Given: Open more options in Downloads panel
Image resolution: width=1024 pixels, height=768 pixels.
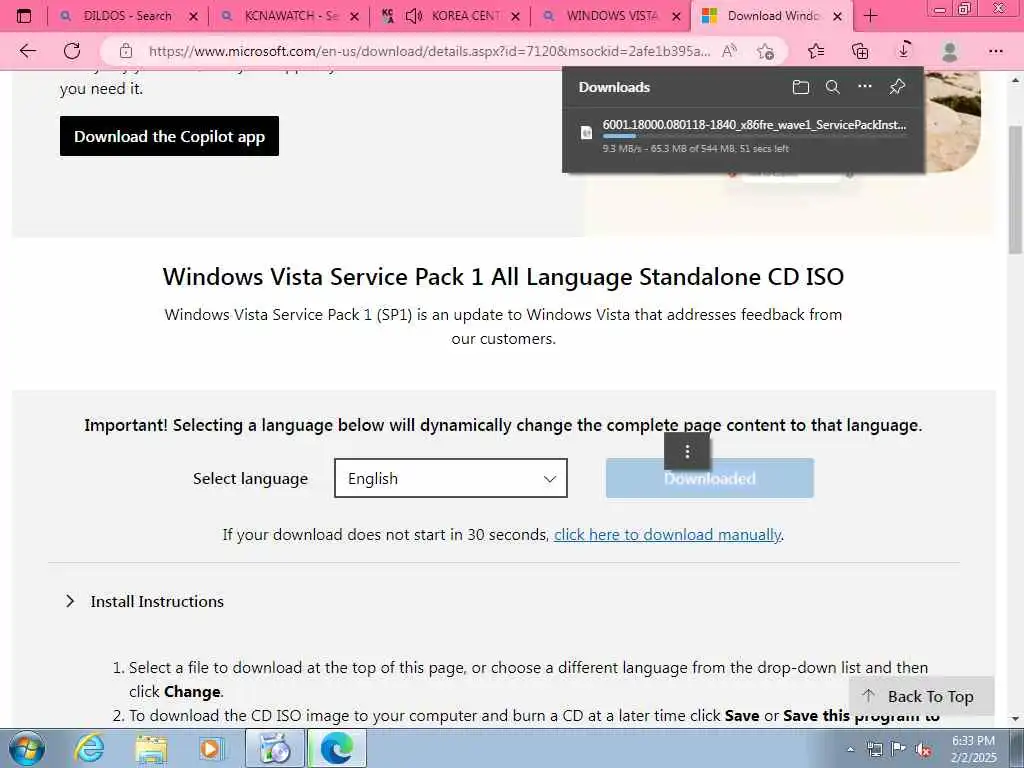Looking at the screenshot, I should coord(865,86).
